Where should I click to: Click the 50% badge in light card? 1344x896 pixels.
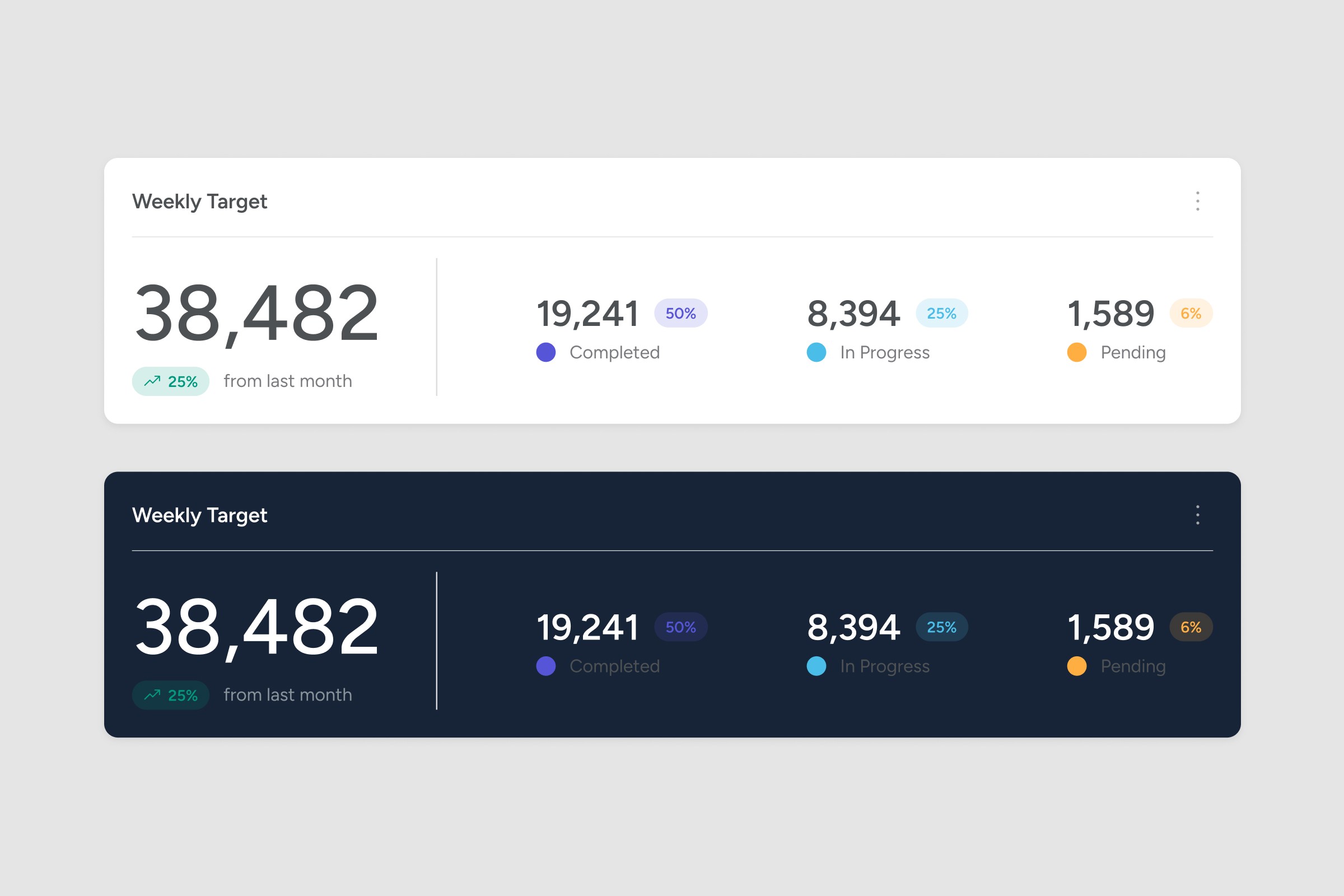680,313
